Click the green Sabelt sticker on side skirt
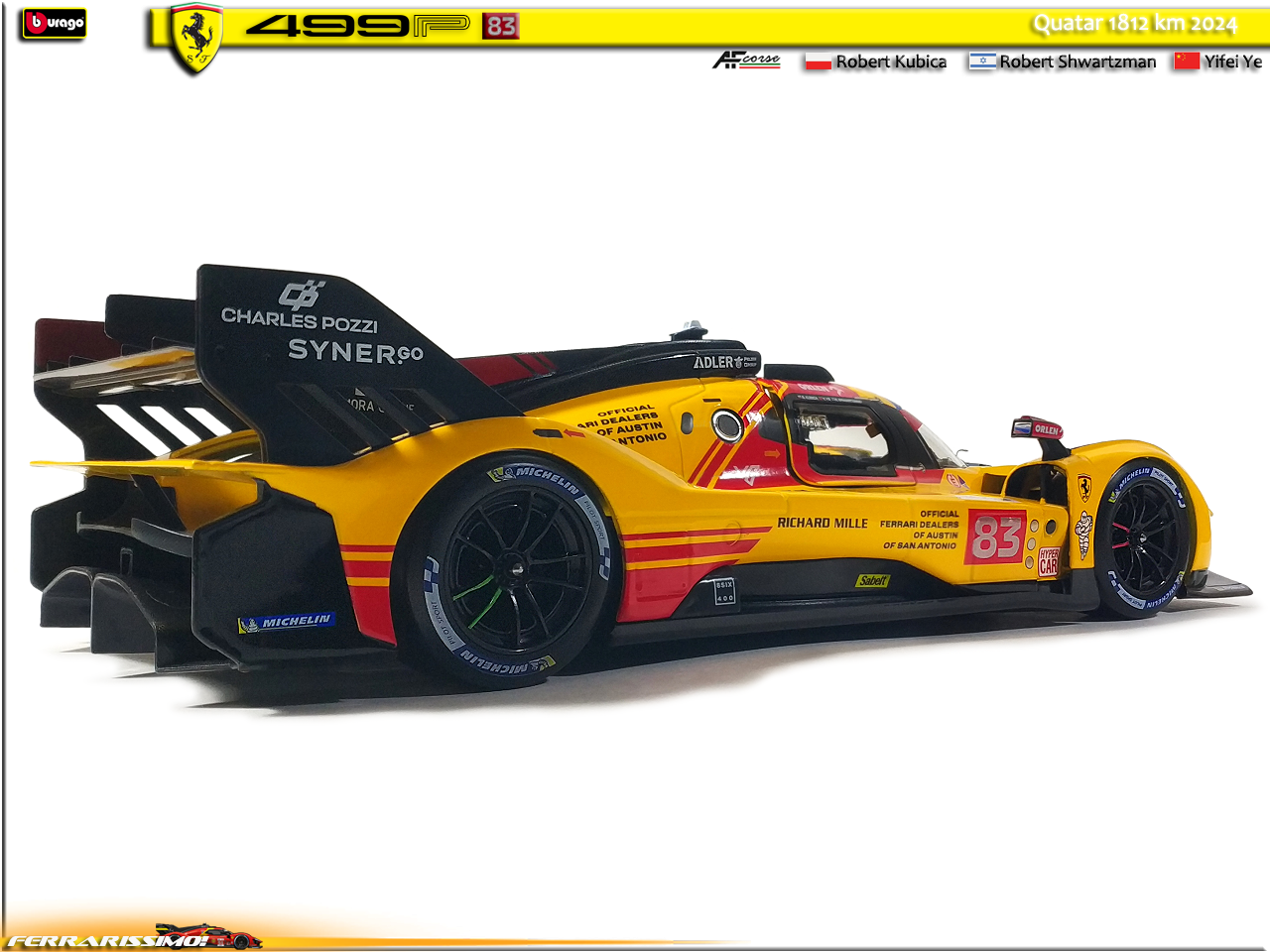1270x952 pixels. click(872, 581)
